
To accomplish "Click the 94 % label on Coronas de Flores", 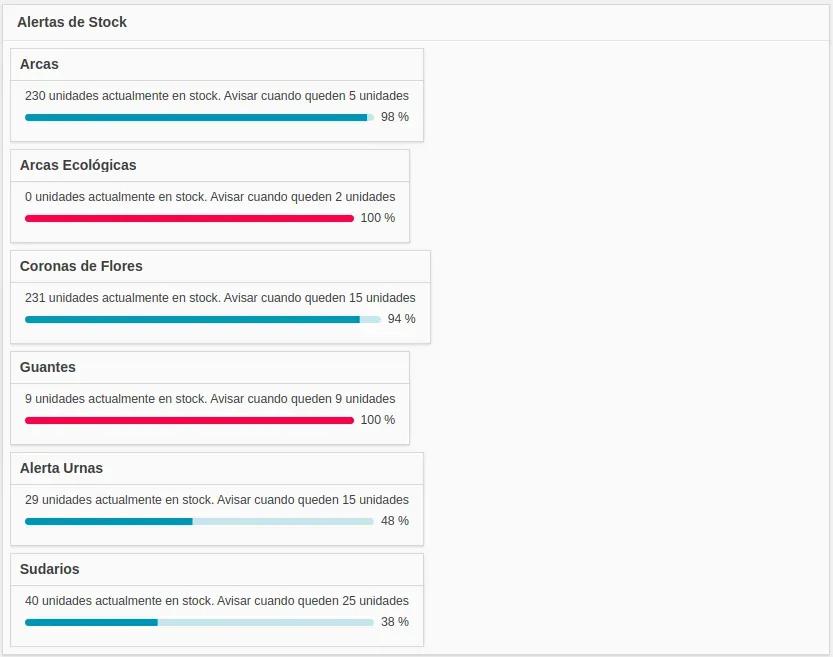I will tap(402, 319).
